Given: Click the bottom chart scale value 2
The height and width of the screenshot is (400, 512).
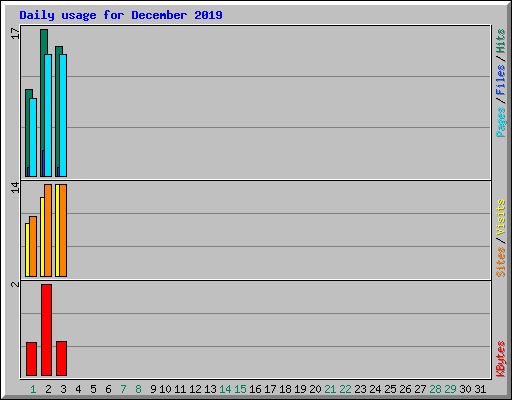Looking at the screenshot, I should pyautogui.click(x=15, y=284).
